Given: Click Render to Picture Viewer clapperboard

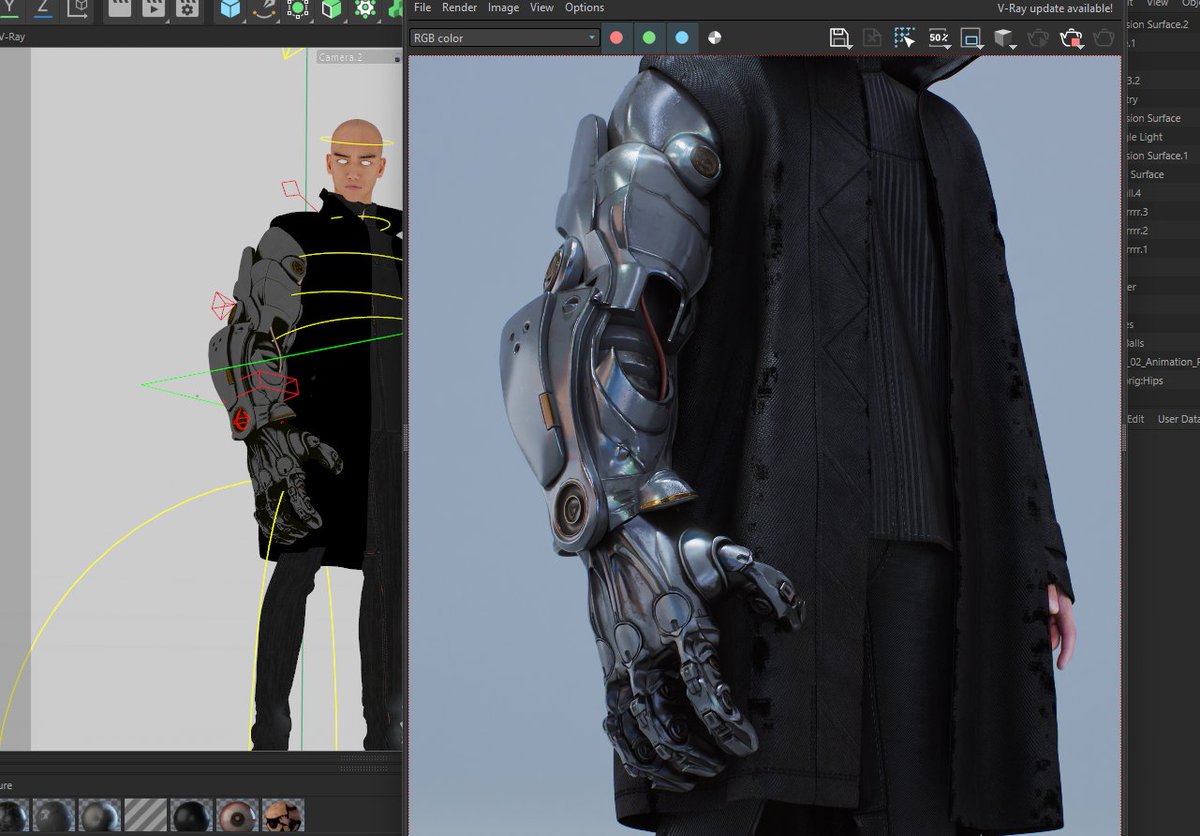Looking at the screenshot, I should [x=153, y=8].
